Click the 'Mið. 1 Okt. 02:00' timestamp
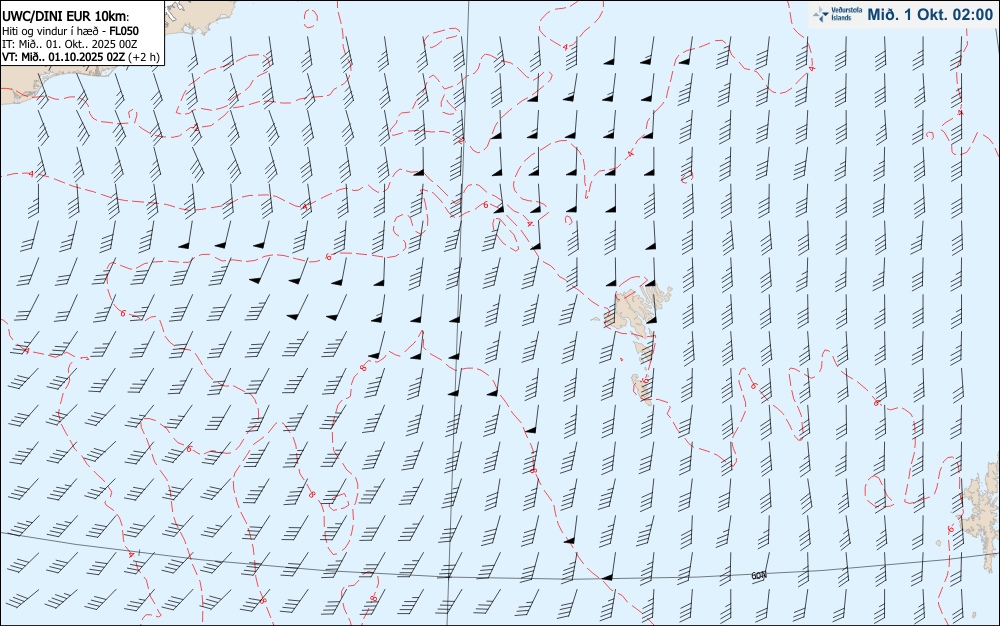This screenshot has width=1000, height=626. [x=930, y=15]
